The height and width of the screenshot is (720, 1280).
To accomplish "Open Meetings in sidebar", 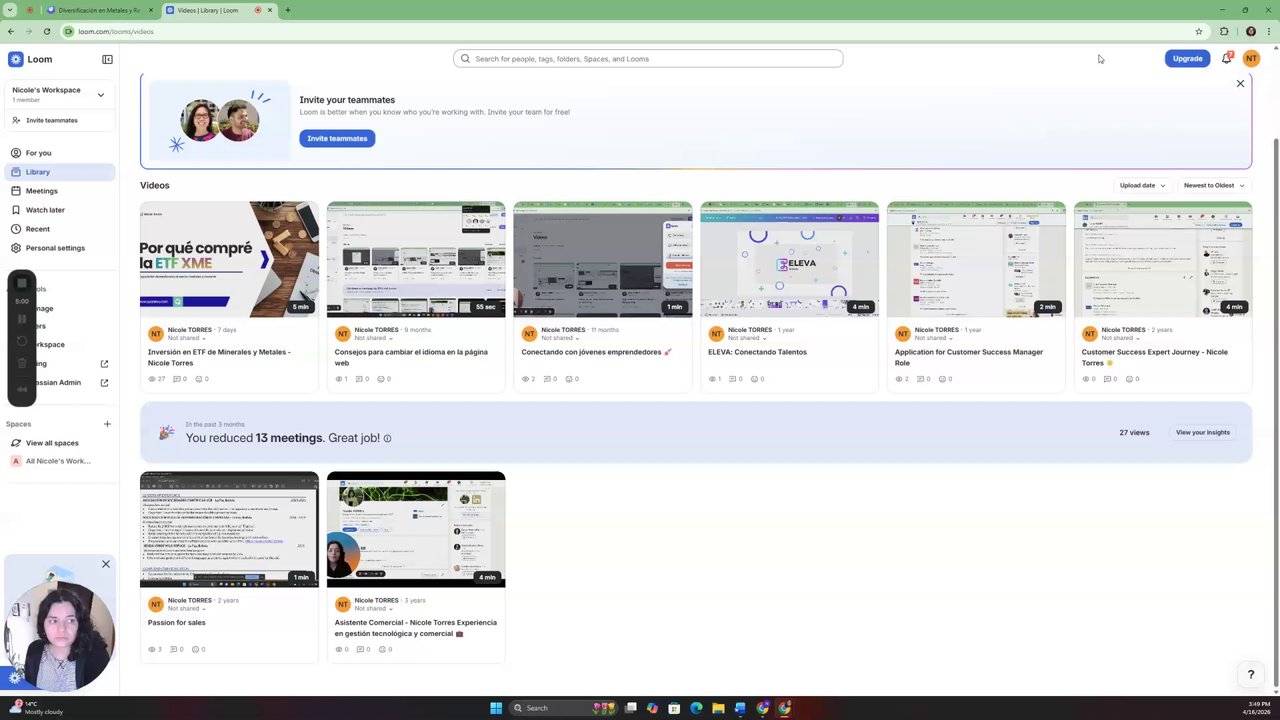I will click(x=58, y=191).
